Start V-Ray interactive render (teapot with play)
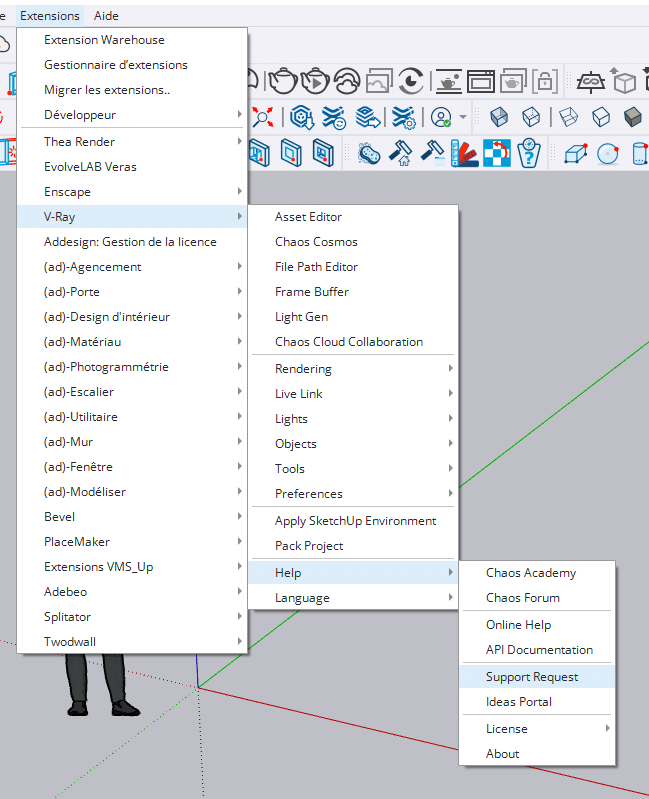Screen dimensions: 649x799 (x=315, y=80)
